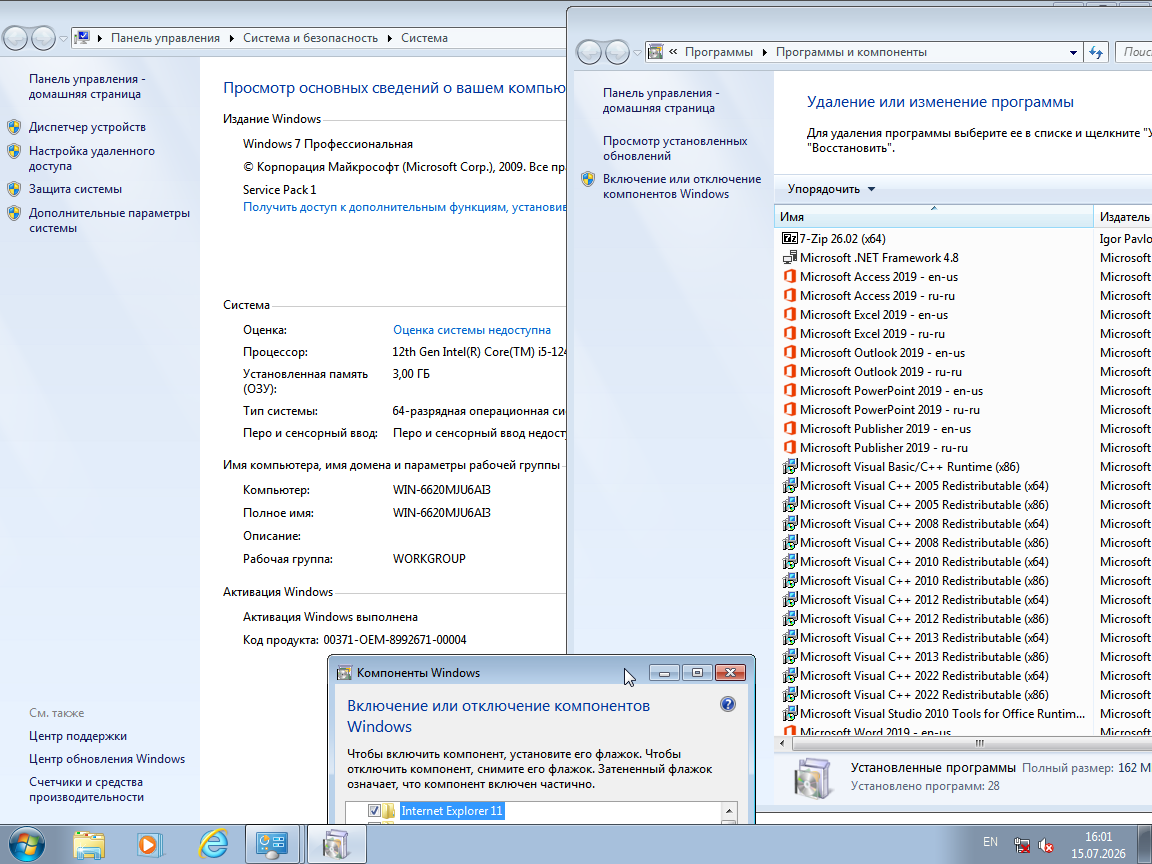The height and width of the screenshot is (864, 1152).
Task: Click shield icon next to Защита системы
Action: coord(14,189)
